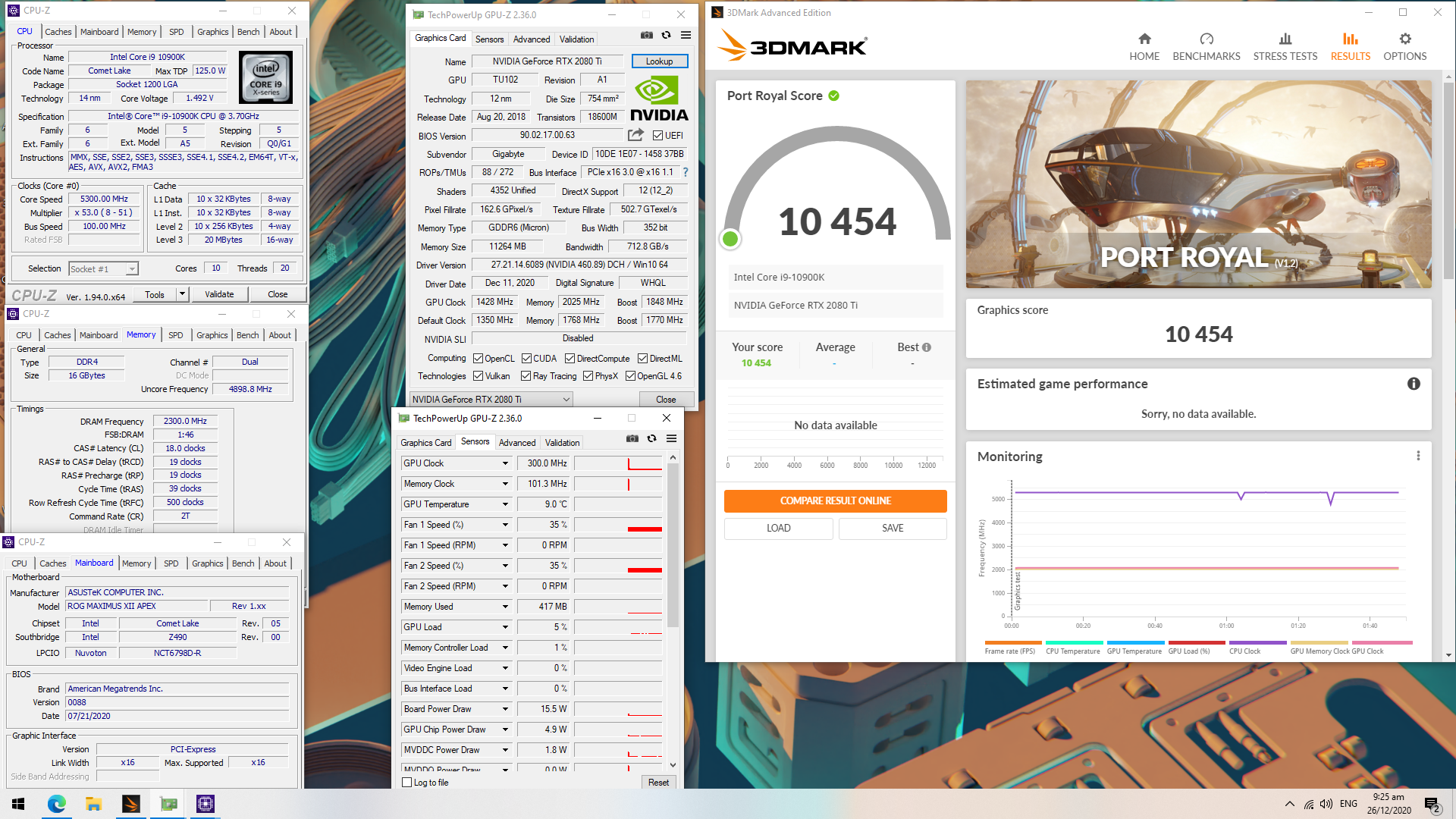Open notification center in system tray
Viewport: 1456px width, 819px height.
[x=1432, y=804]
